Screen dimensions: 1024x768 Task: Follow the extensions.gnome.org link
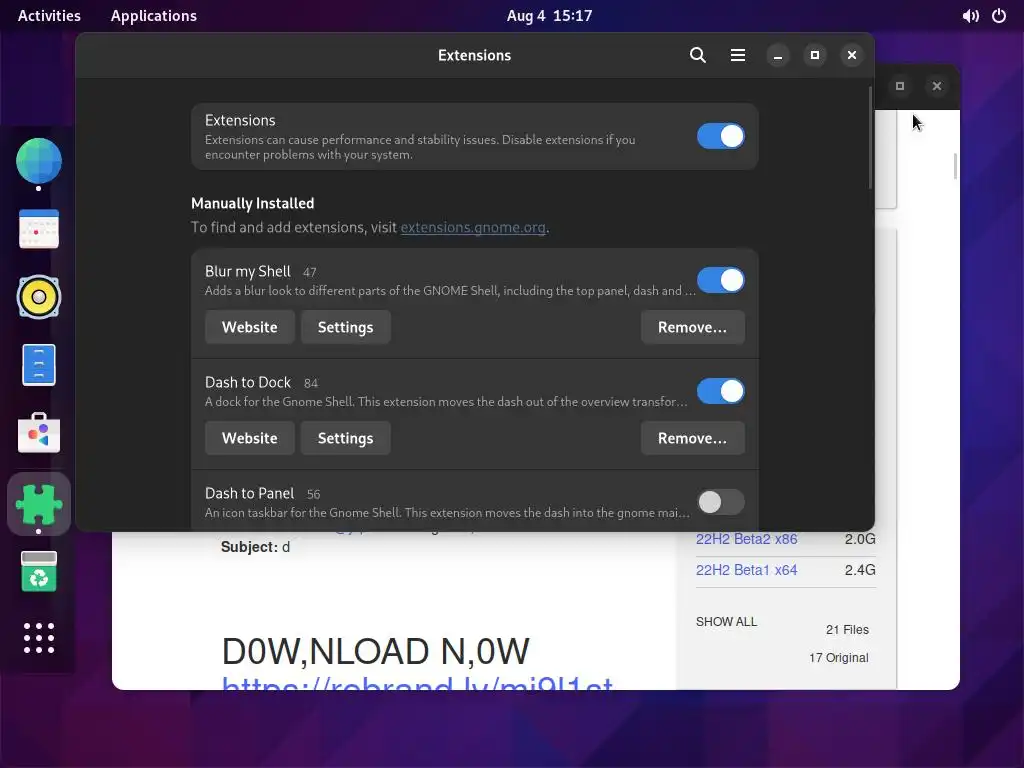(473, 227)
